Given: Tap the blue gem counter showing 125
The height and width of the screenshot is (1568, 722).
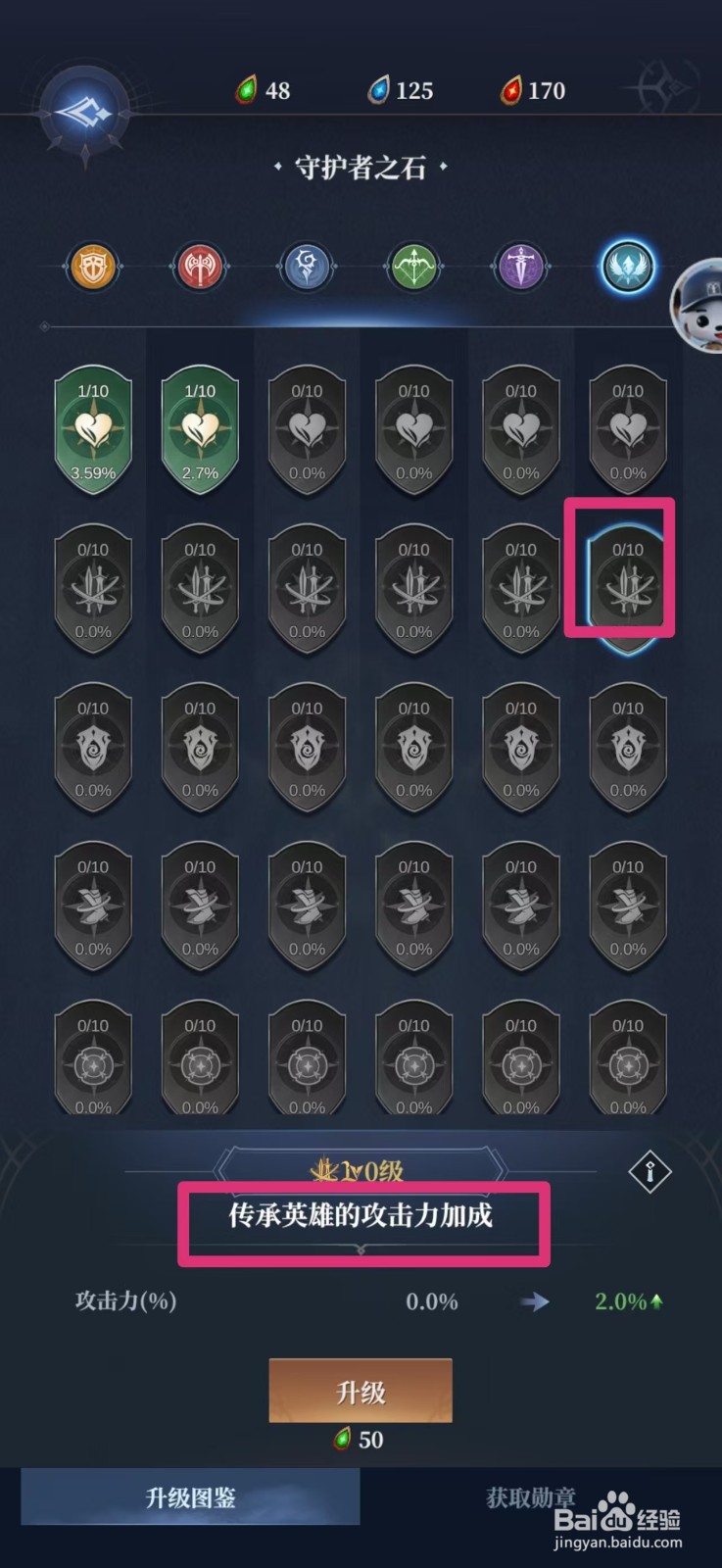Looking at the screenshot, I should click(x=401, y=90).
